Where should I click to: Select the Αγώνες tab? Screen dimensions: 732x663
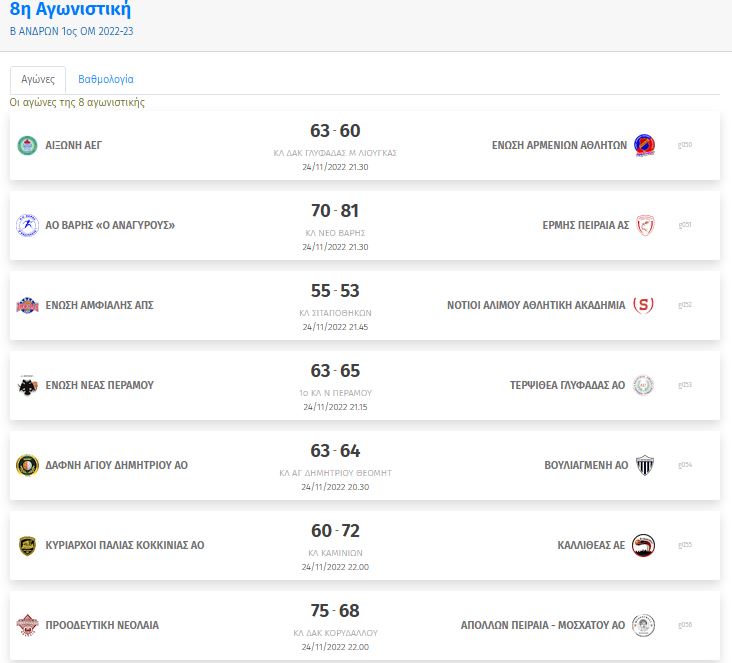click(38, 79)
